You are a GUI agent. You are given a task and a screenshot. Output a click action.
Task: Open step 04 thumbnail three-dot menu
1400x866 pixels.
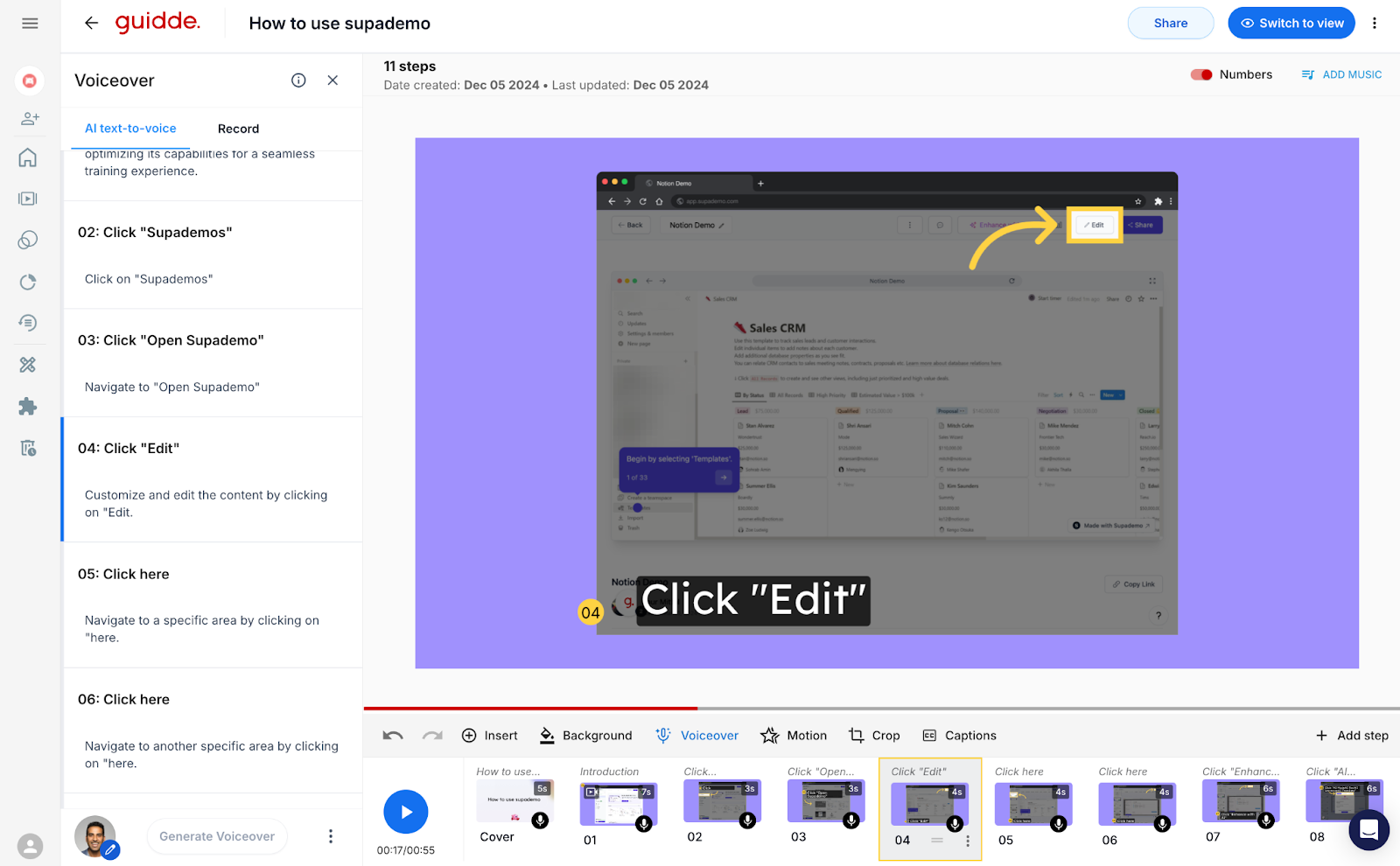pos(968,841)
